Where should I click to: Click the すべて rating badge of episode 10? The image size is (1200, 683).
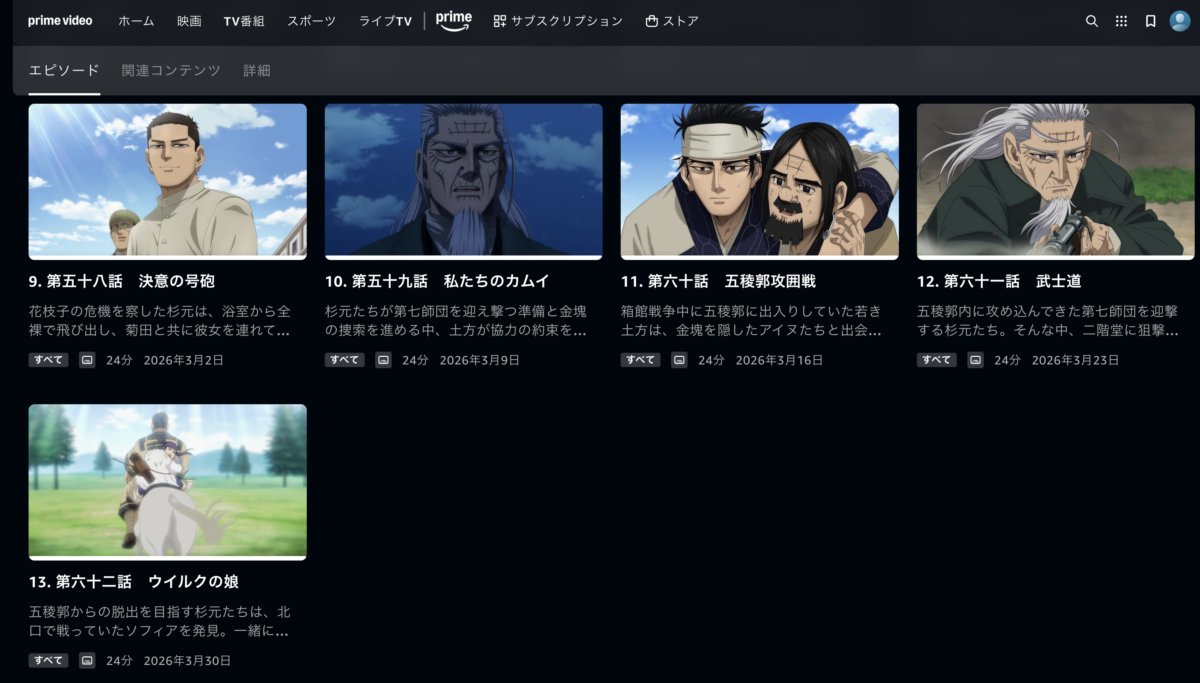pyautogui.click(x=344, y=360)
